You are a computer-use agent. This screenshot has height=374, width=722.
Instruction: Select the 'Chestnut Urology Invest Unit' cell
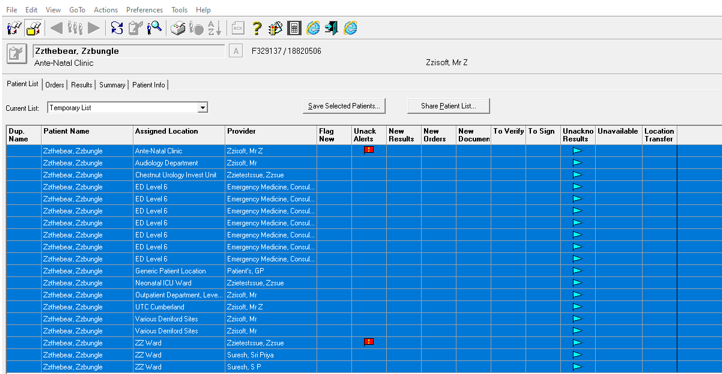[179, 175]
